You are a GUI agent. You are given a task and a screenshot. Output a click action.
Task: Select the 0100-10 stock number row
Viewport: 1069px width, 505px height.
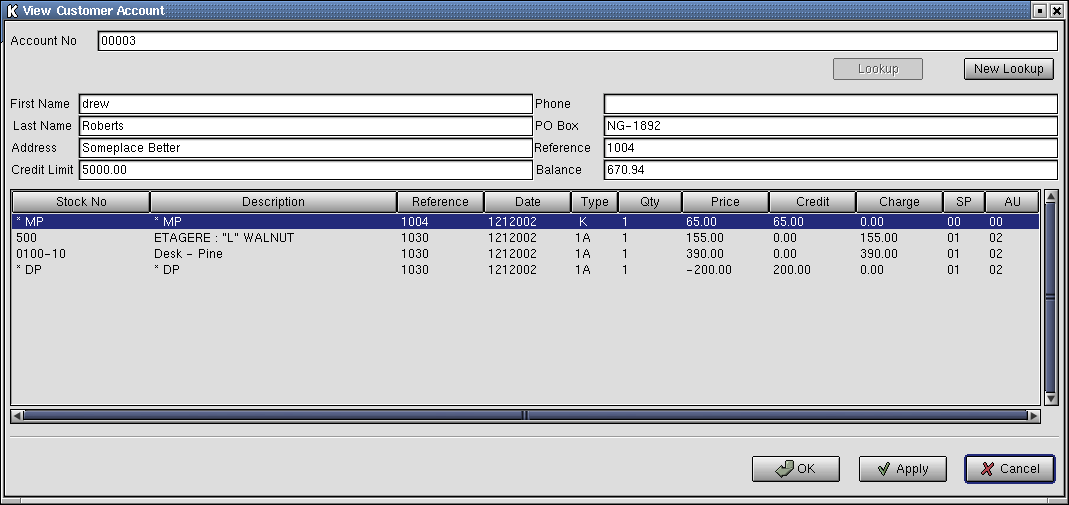click(526, 254)
